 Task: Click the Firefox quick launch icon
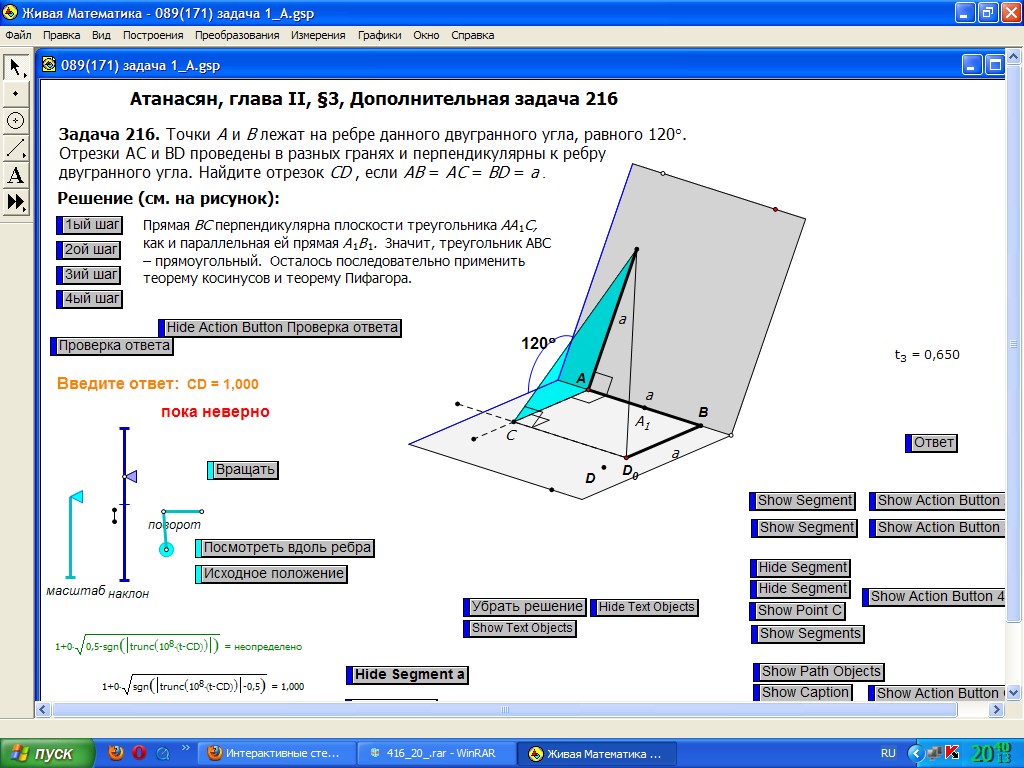tap(116, 753)
